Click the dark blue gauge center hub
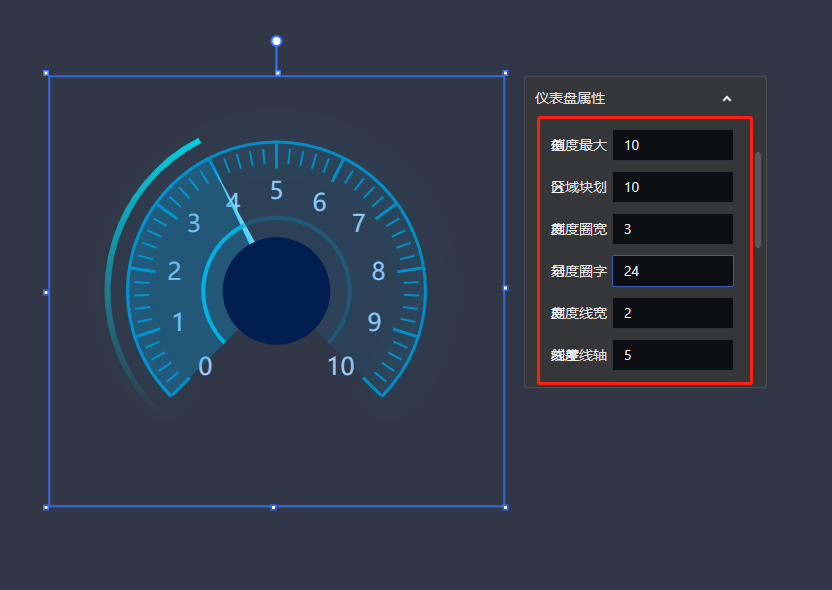This screenshot has height=590, width=832. [x=276, y=291]
